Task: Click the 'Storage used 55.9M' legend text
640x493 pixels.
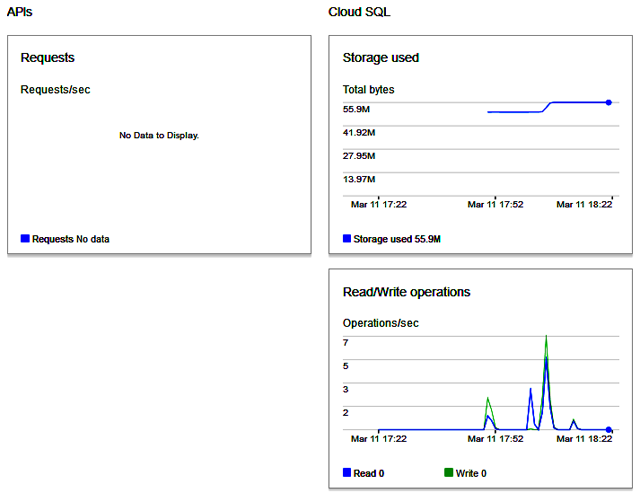Action: [x=397, y=239]
